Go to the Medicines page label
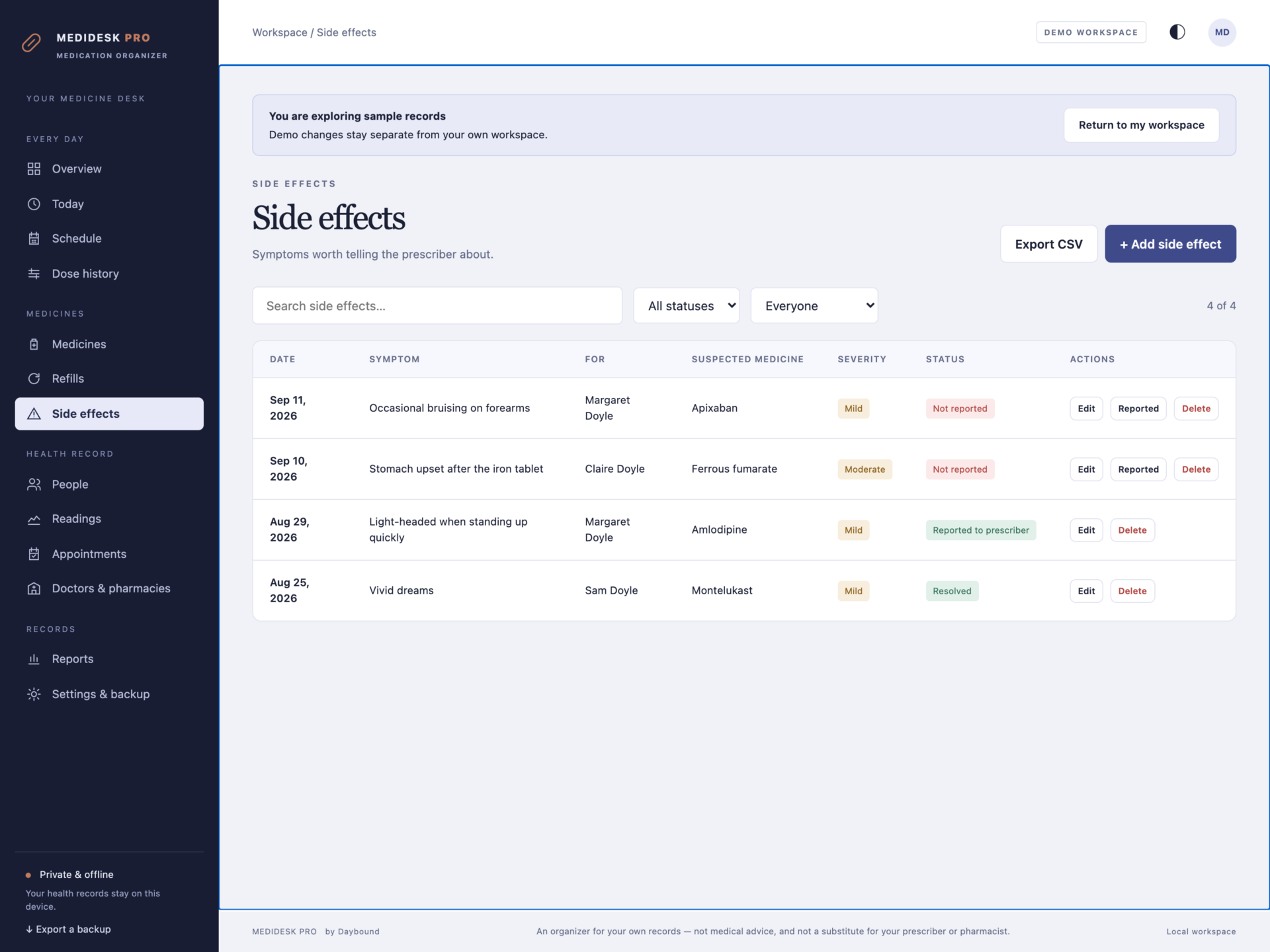This screenshot has width=1270, height=952. pyautogui.click(x=79, y=344)
